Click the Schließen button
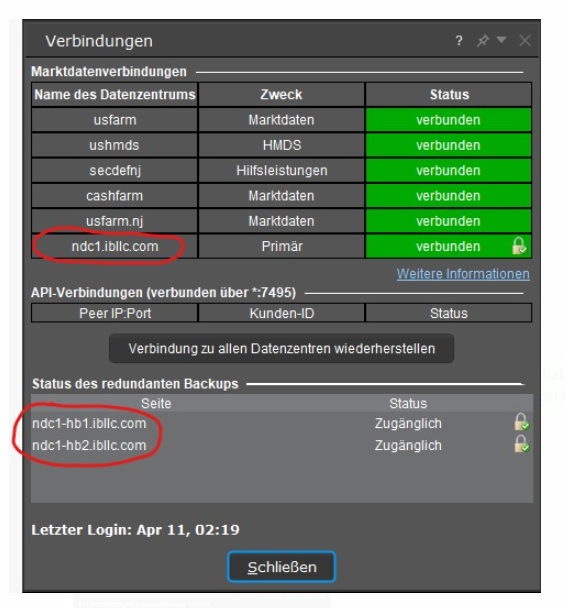 (x=282, y=567)
